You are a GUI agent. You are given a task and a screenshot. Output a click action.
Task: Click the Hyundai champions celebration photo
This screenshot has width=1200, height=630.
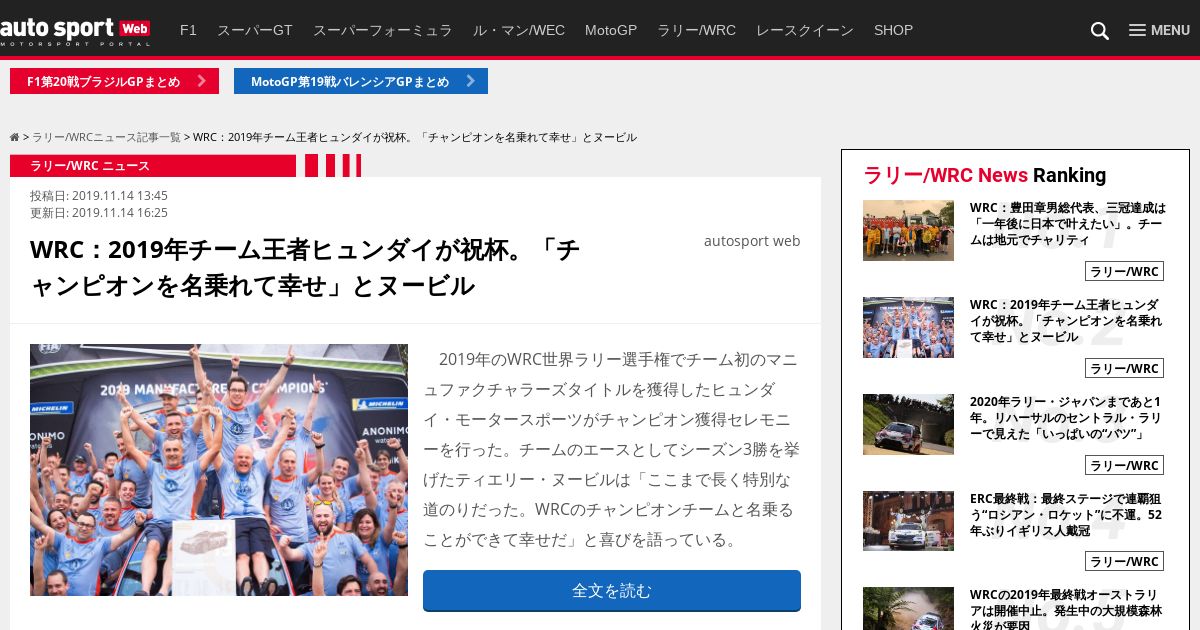coord(219,470)
